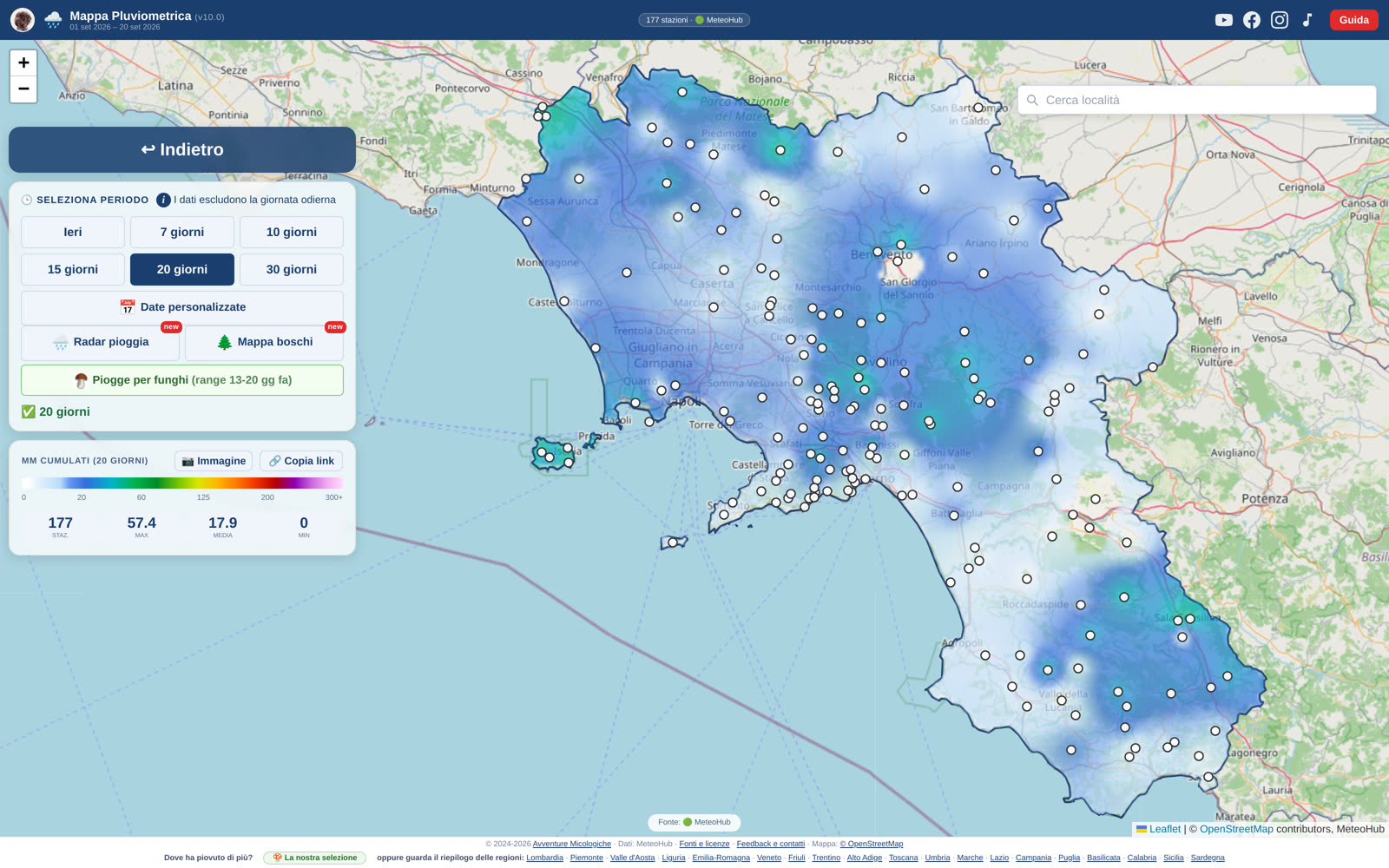
Task: Click La nostra selezione pill
Action: pyautogui.click(x=315, y=858)
